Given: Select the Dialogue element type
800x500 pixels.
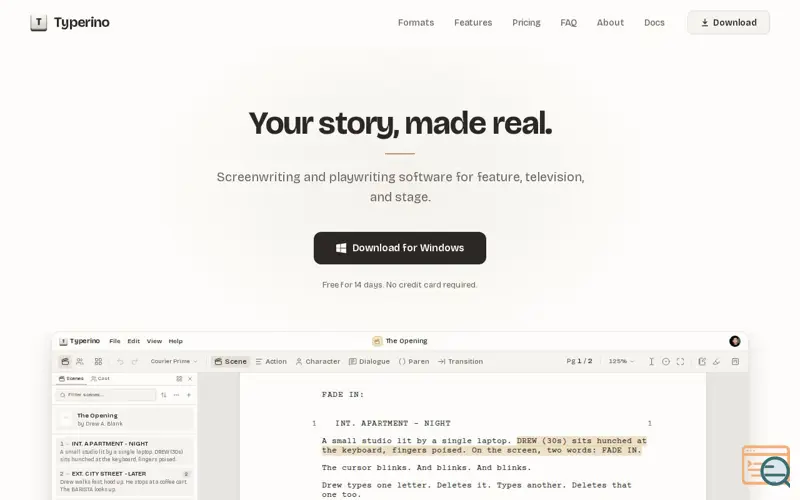Looking at the screenshot, I should coord(369,361).
